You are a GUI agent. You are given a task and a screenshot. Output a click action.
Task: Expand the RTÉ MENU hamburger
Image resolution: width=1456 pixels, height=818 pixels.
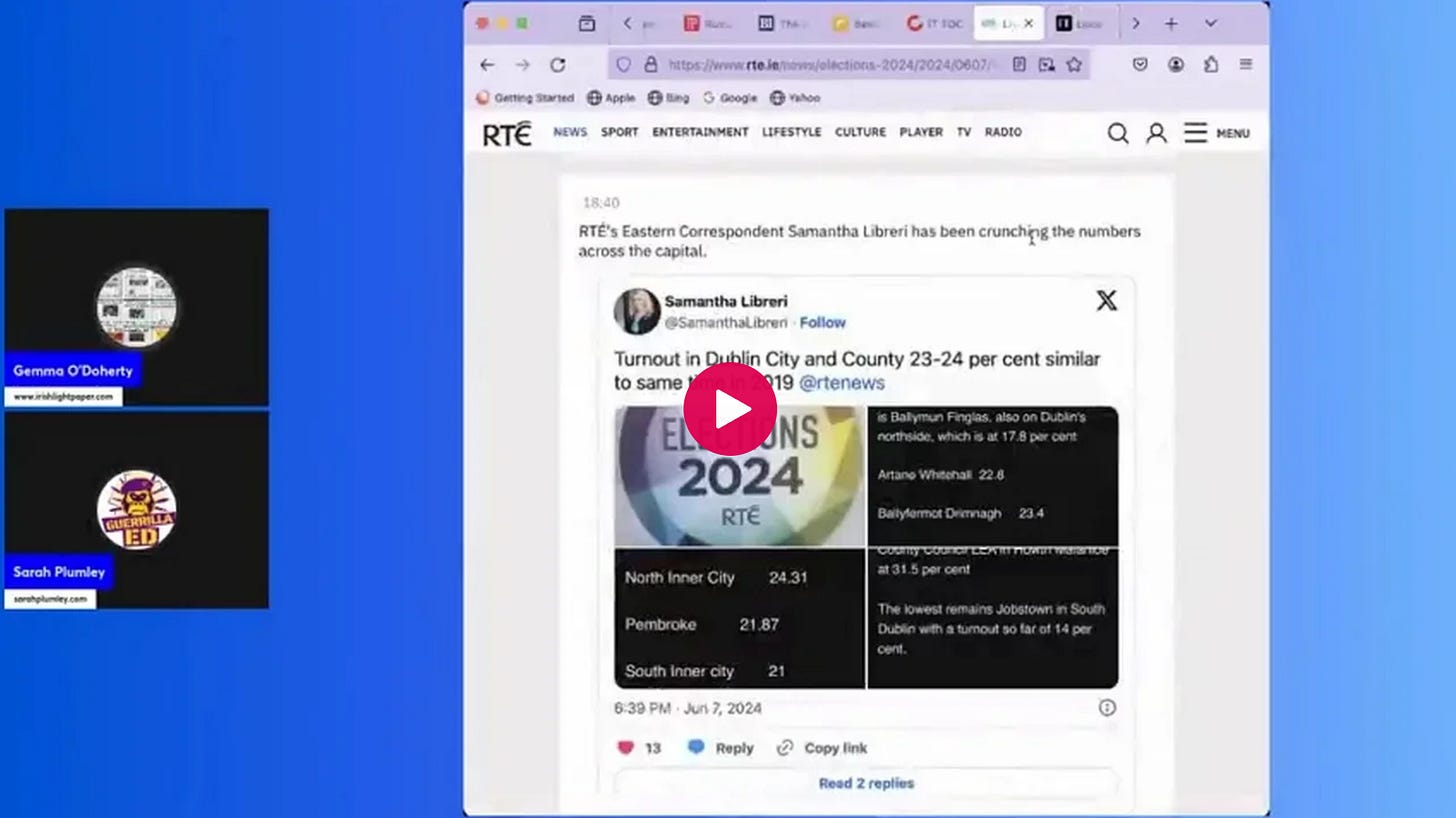1217,133
